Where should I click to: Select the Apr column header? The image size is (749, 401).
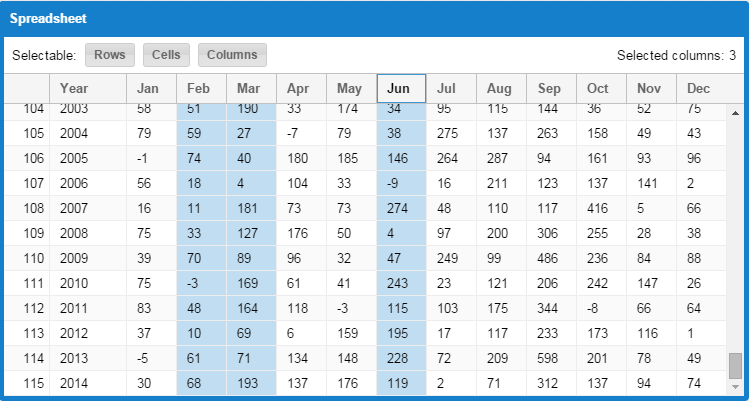click(300, 88)
